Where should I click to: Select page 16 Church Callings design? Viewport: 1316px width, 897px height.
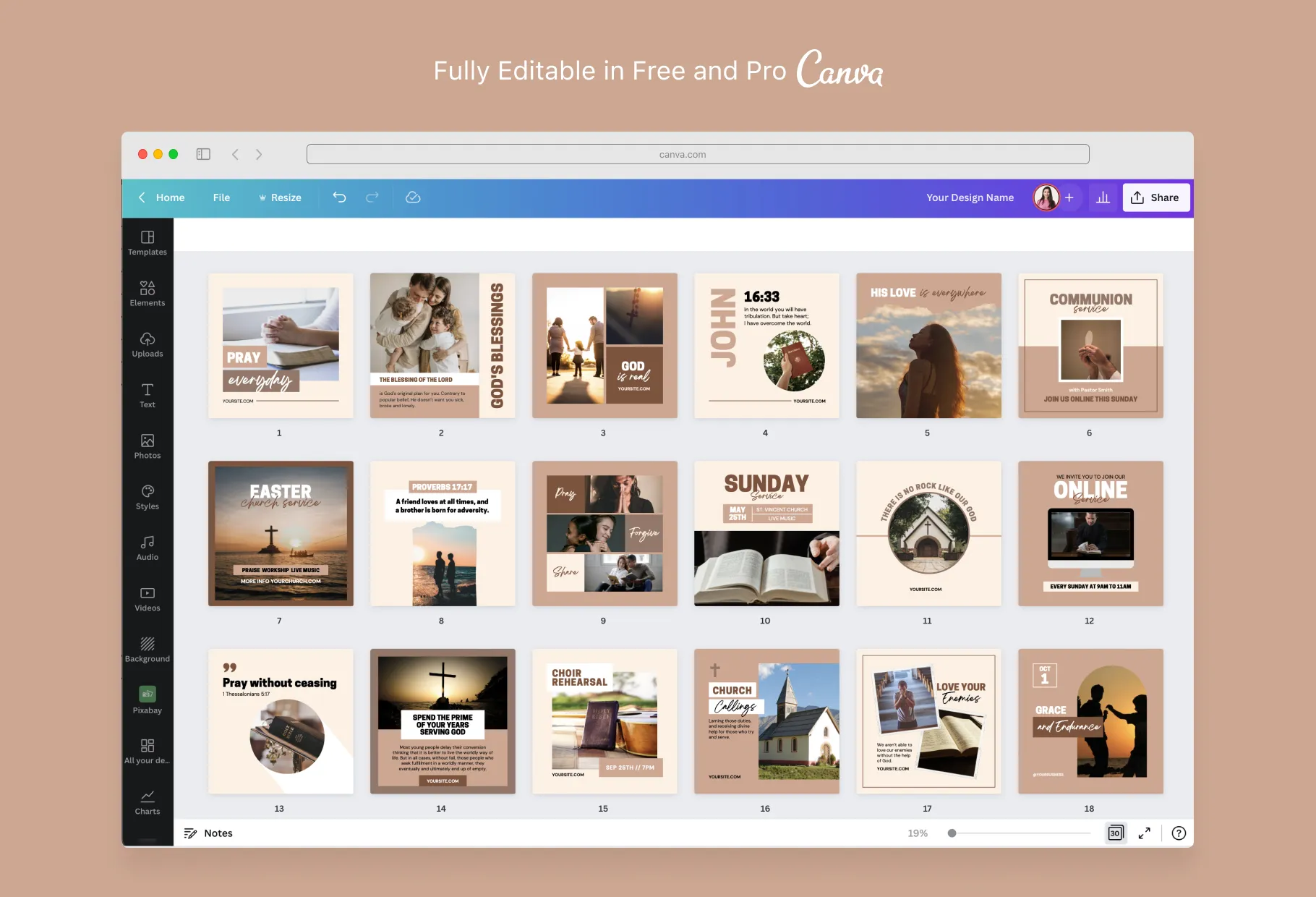(x=766, y=721)
